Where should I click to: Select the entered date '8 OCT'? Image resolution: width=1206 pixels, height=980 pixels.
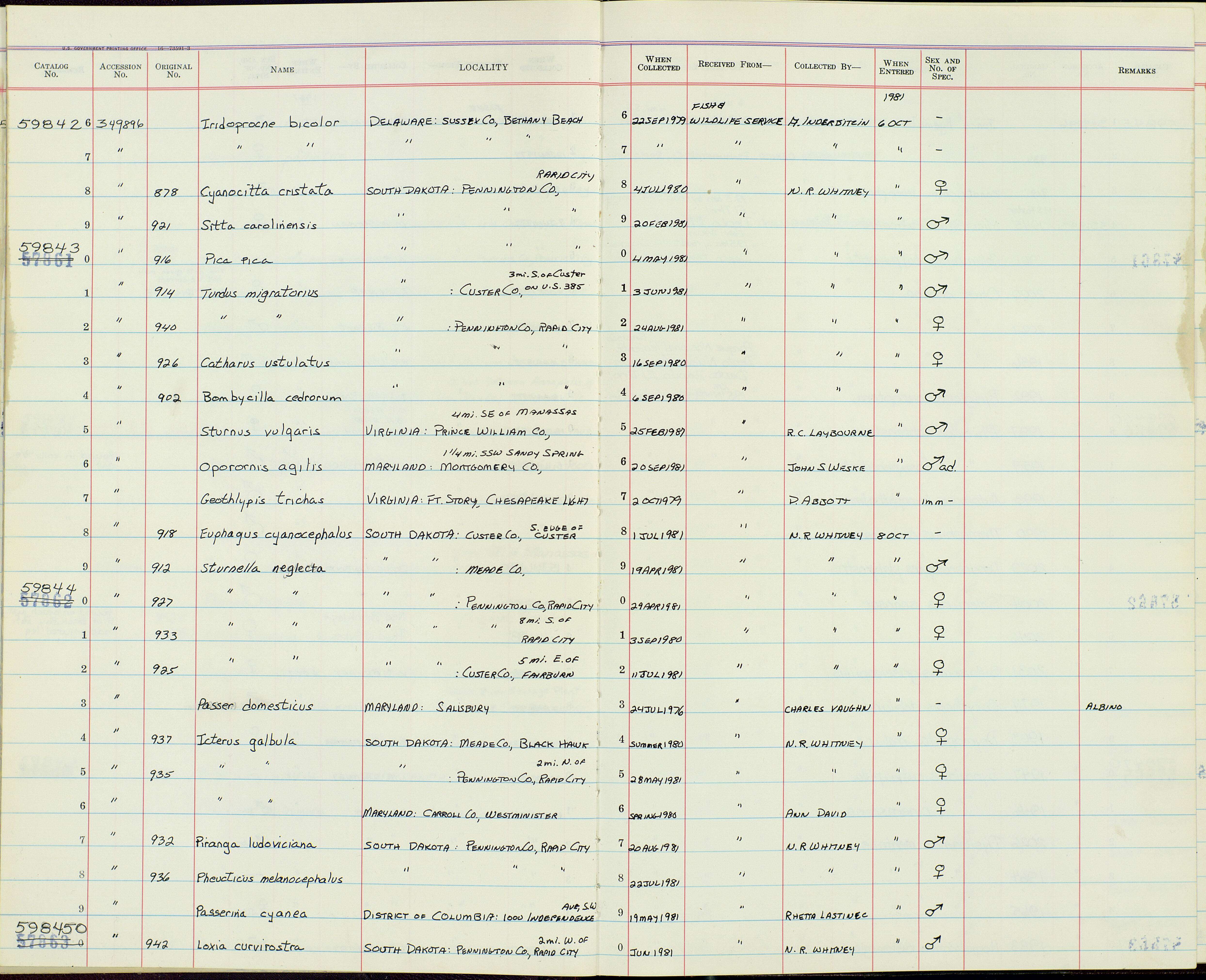(892, 536)
